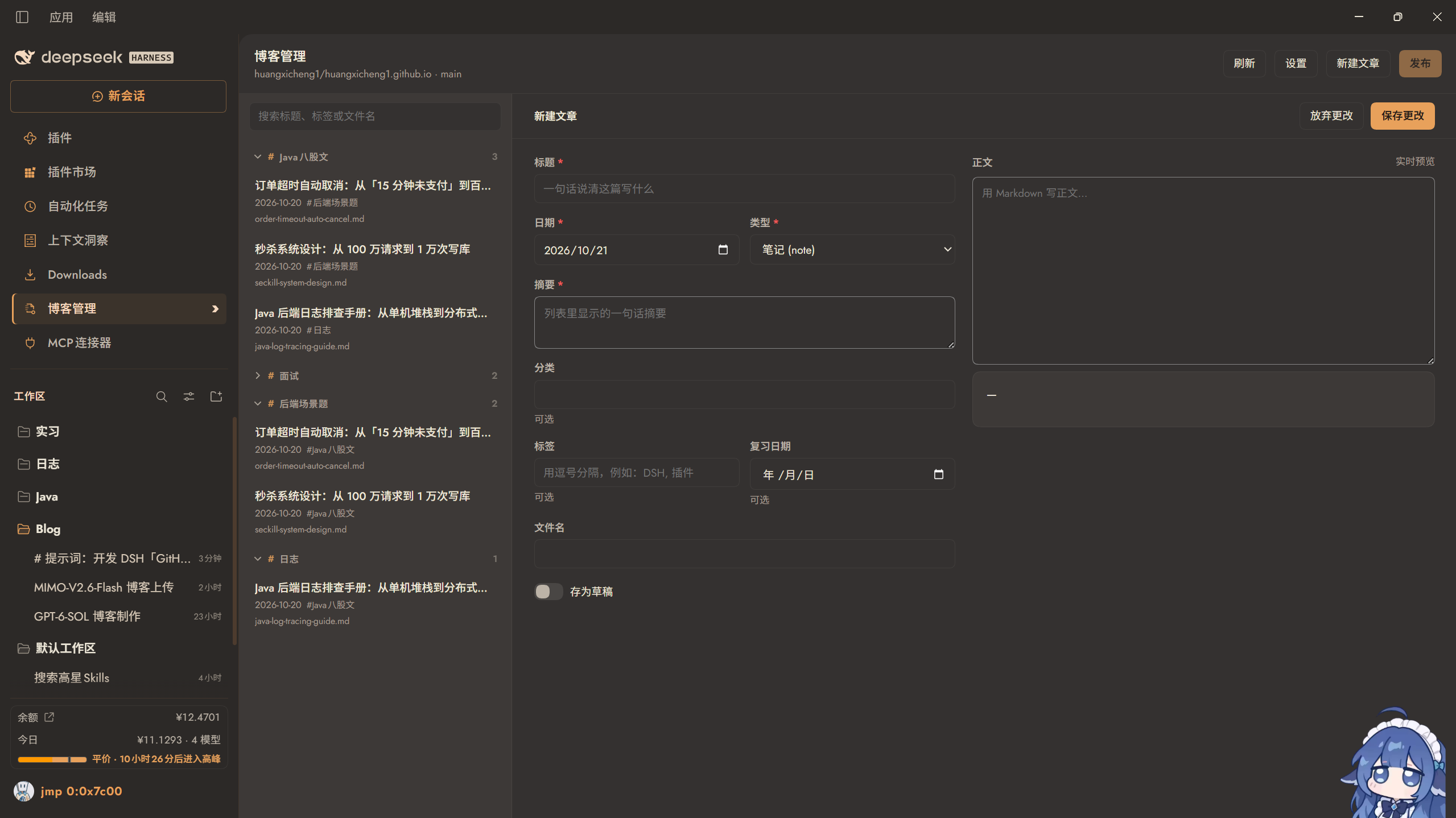The height and width of the screenshot is (818, 1456).
Task: Click the 保存更改 button
Action: coord(1403,116)
